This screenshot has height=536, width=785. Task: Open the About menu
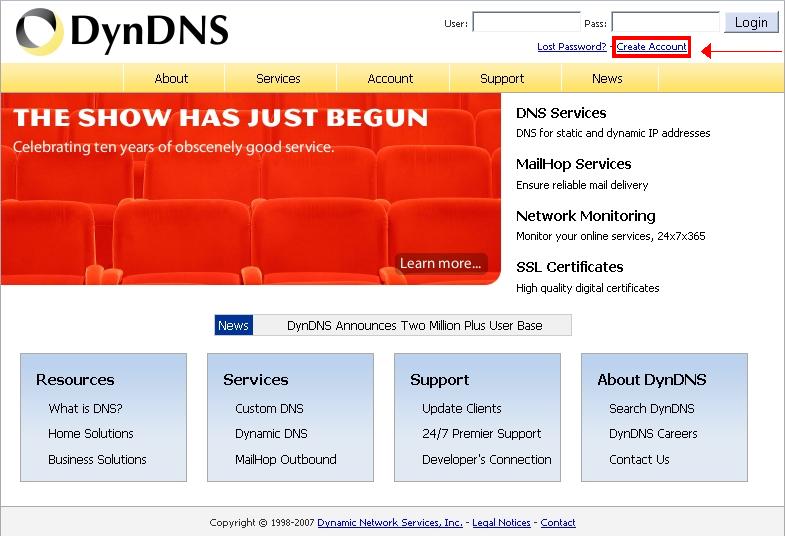click(x=171, y=79)
